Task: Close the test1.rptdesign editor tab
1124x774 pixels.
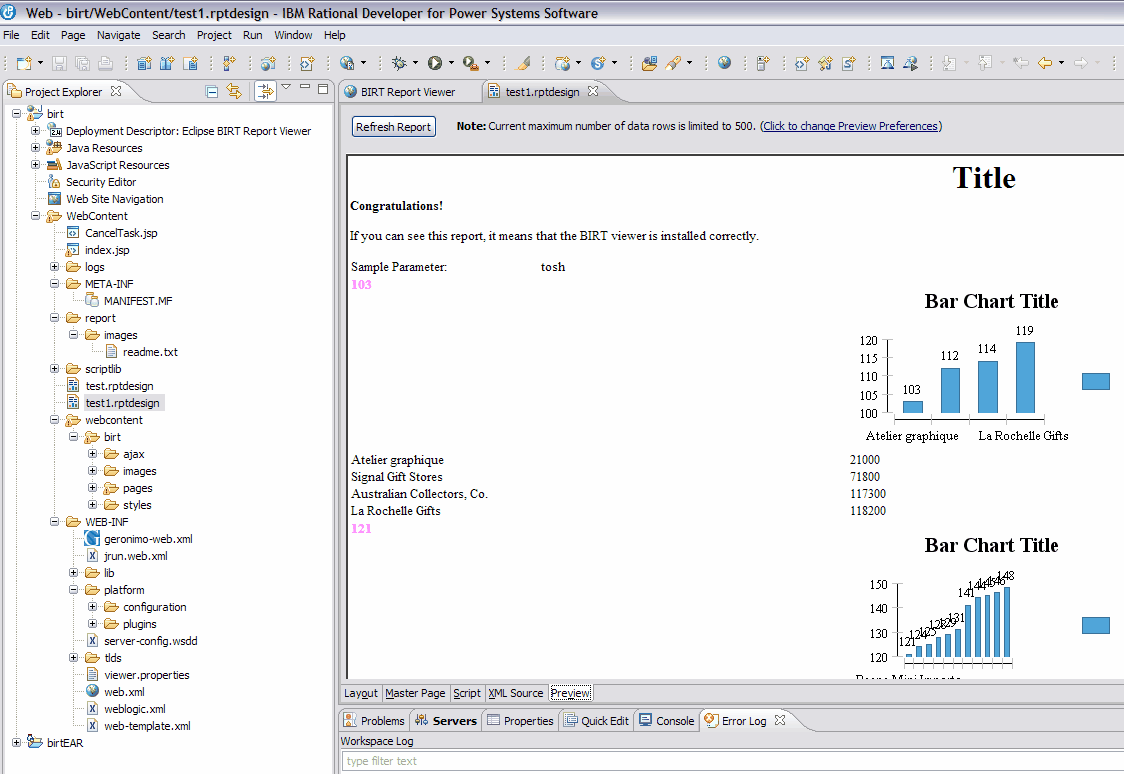Action: click(x=593, y=91)
